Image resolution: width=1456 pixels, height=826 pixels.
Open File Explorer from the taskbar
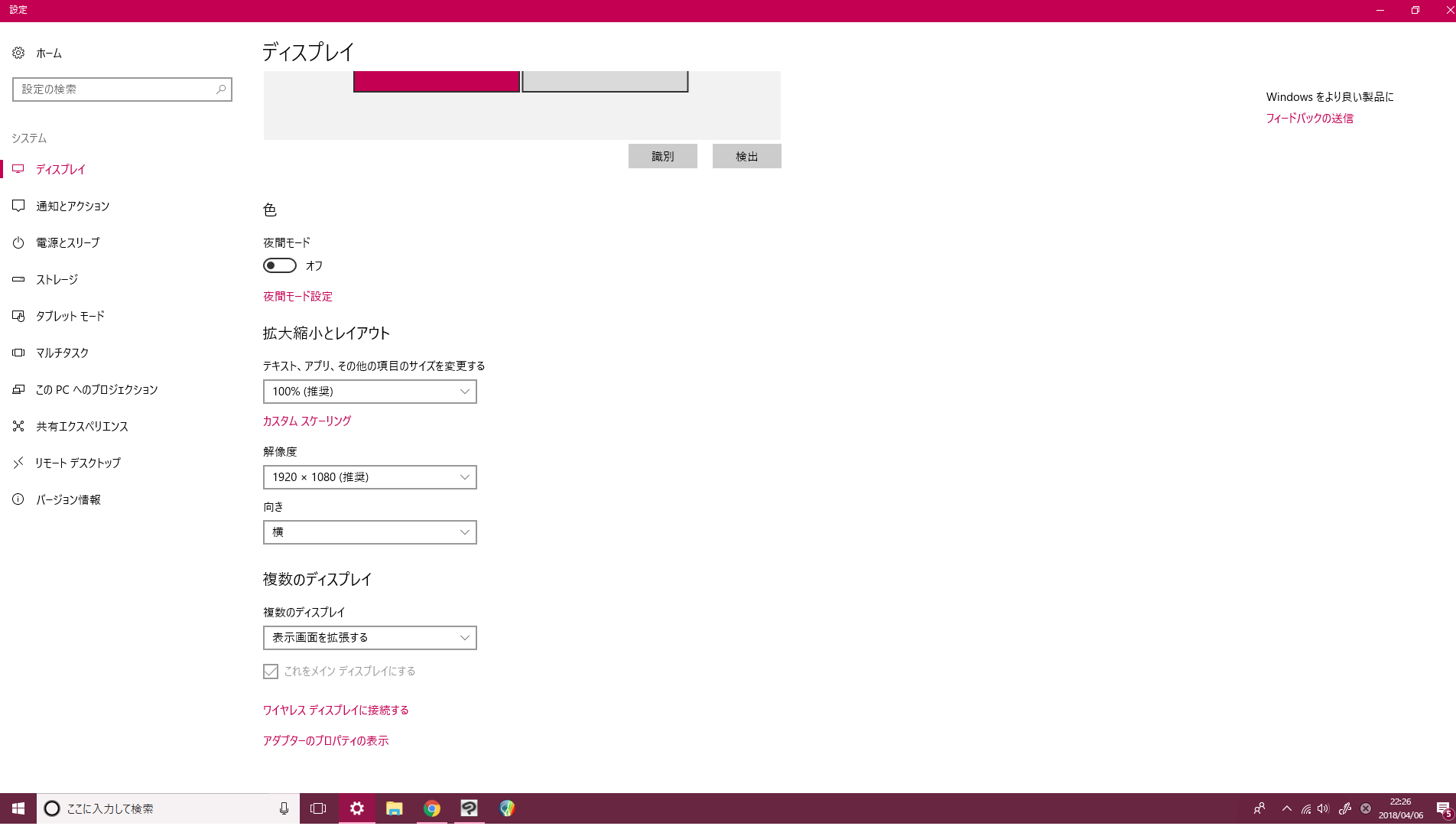point(395,808)
